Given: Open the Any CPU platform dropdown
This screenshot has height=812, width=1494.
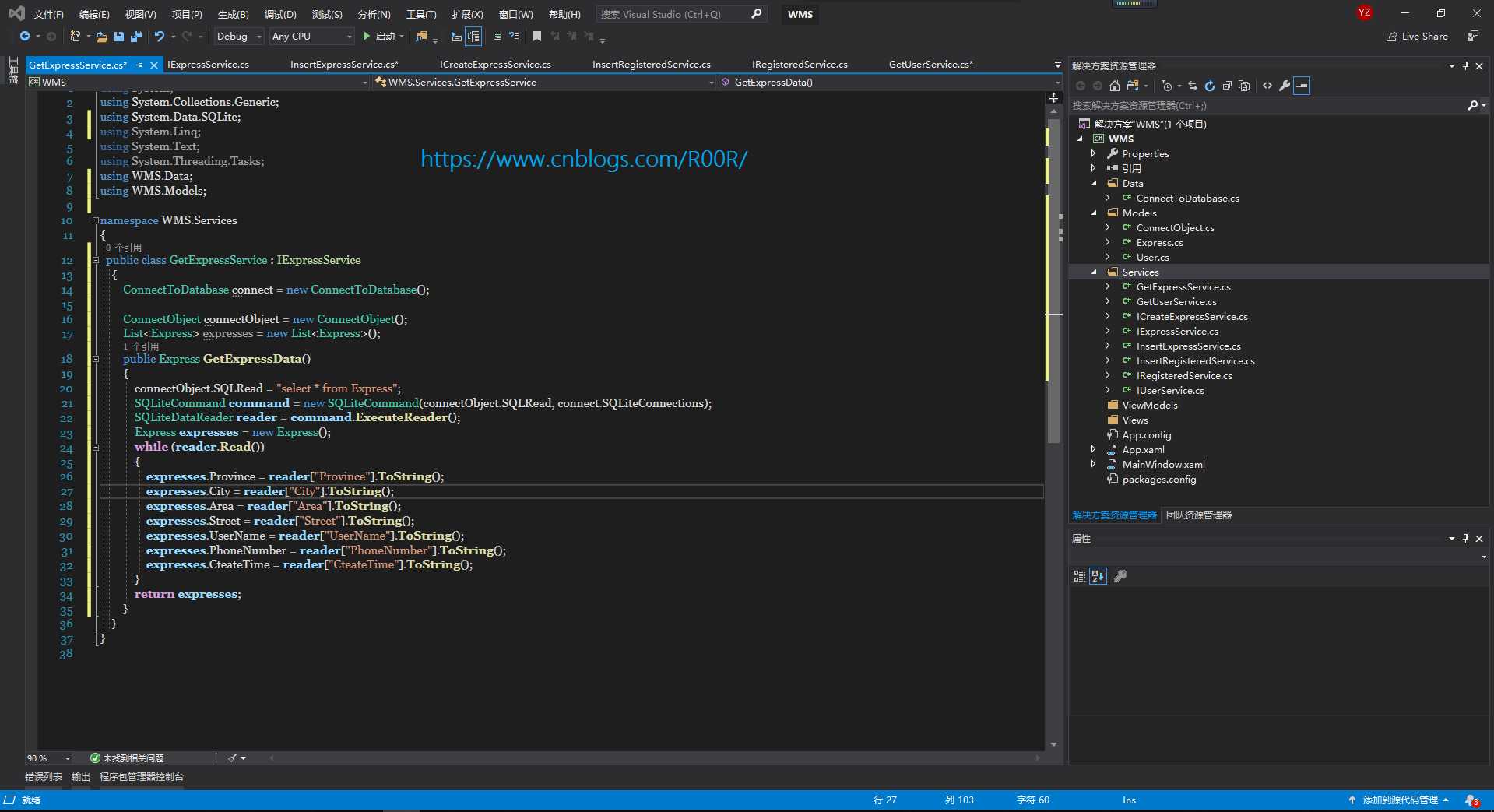Looking at the screenshot, I should click(312, 37).
